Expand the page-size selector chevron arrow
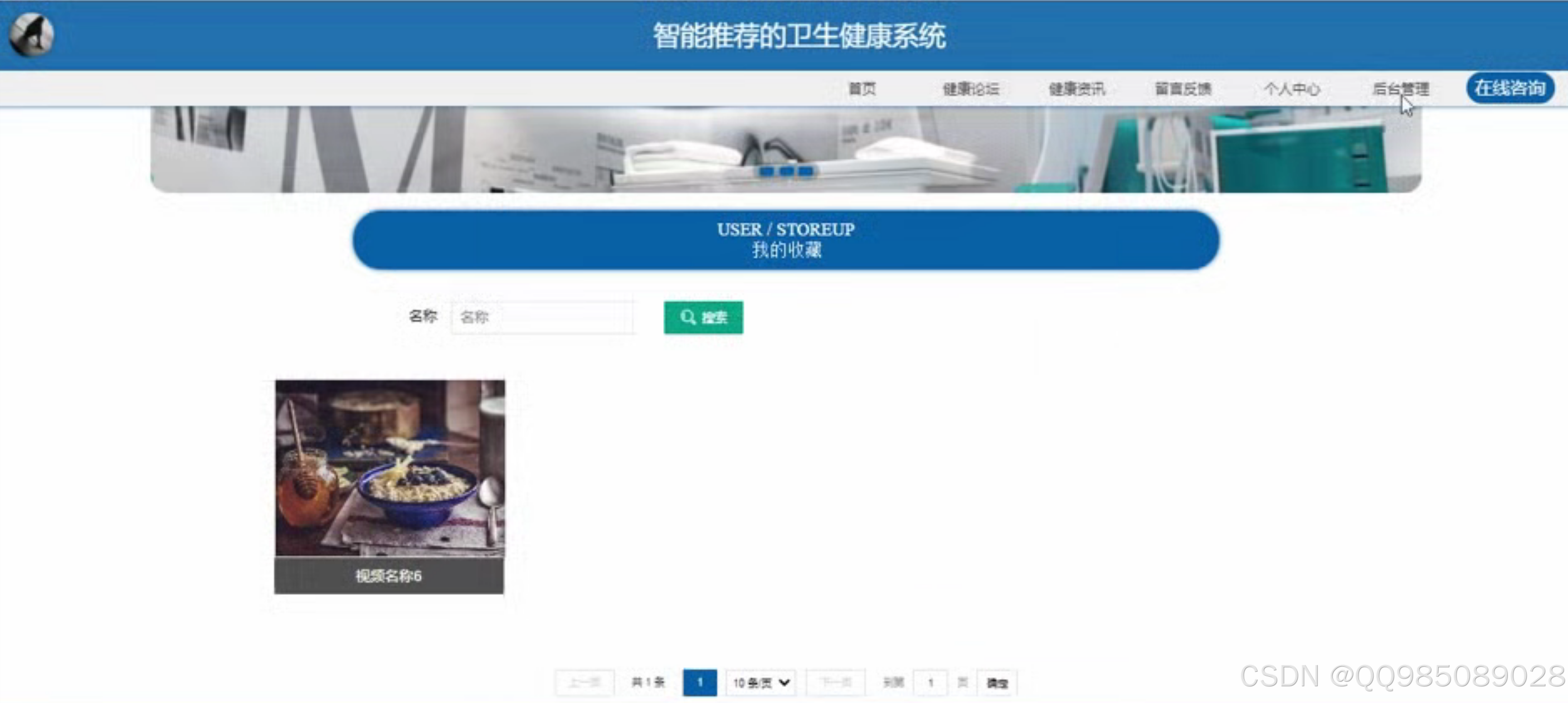The height and width of the screenshot is (703, 1568). point(785,683)
